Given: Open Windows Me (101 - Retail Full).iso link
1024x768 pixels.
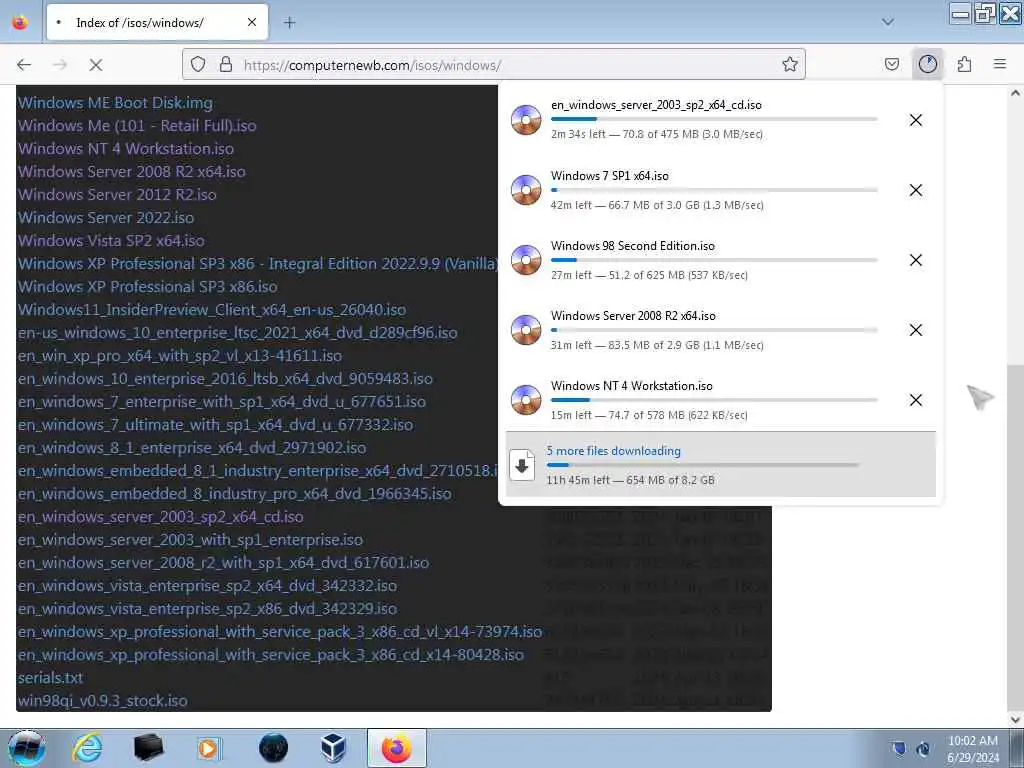Looking at the screenshot, I should pyautogui.click(x=136, y=125).
